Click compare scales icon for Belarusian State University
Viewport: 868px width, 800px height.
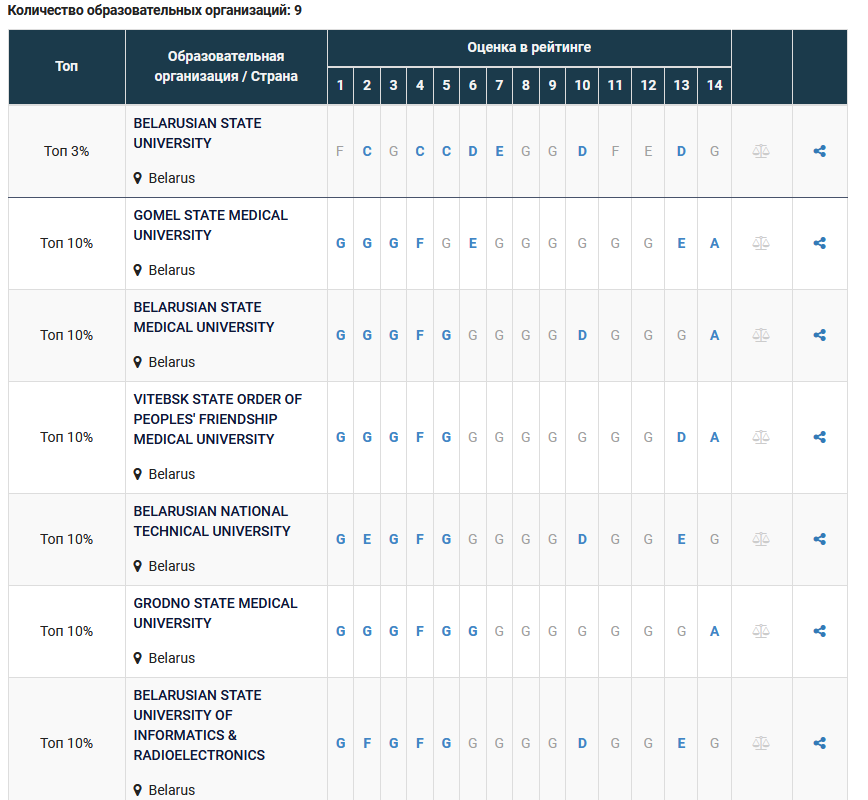pyautogui.click(x=761, y=151)
